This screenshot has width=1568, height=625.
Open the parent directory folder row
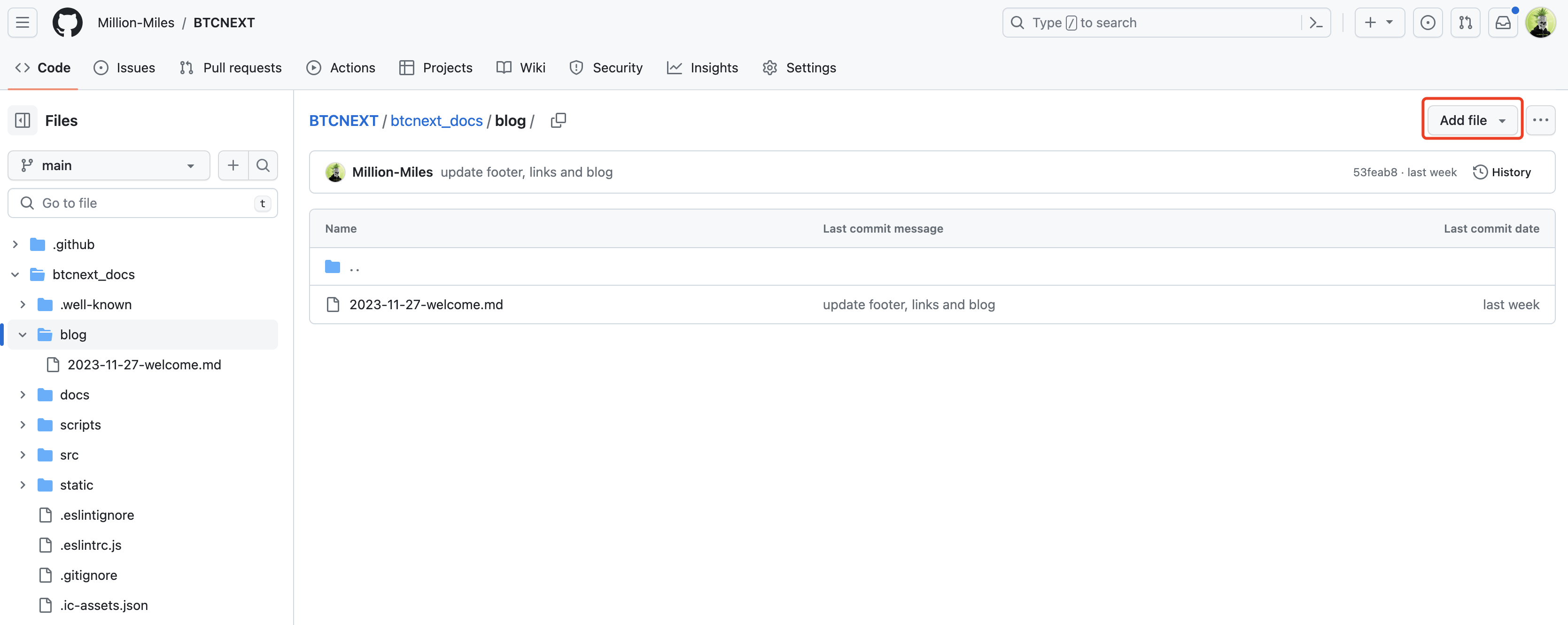(x=932, y=266)
